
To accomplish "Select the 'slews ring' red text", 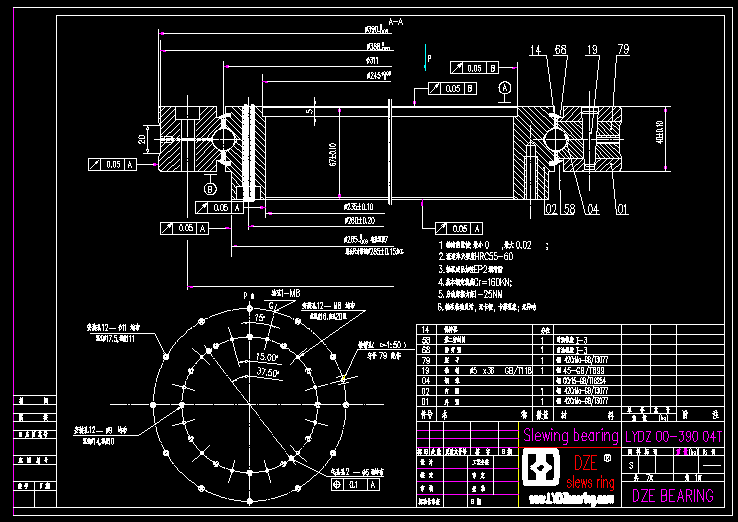I will click(x=591, y=482).
